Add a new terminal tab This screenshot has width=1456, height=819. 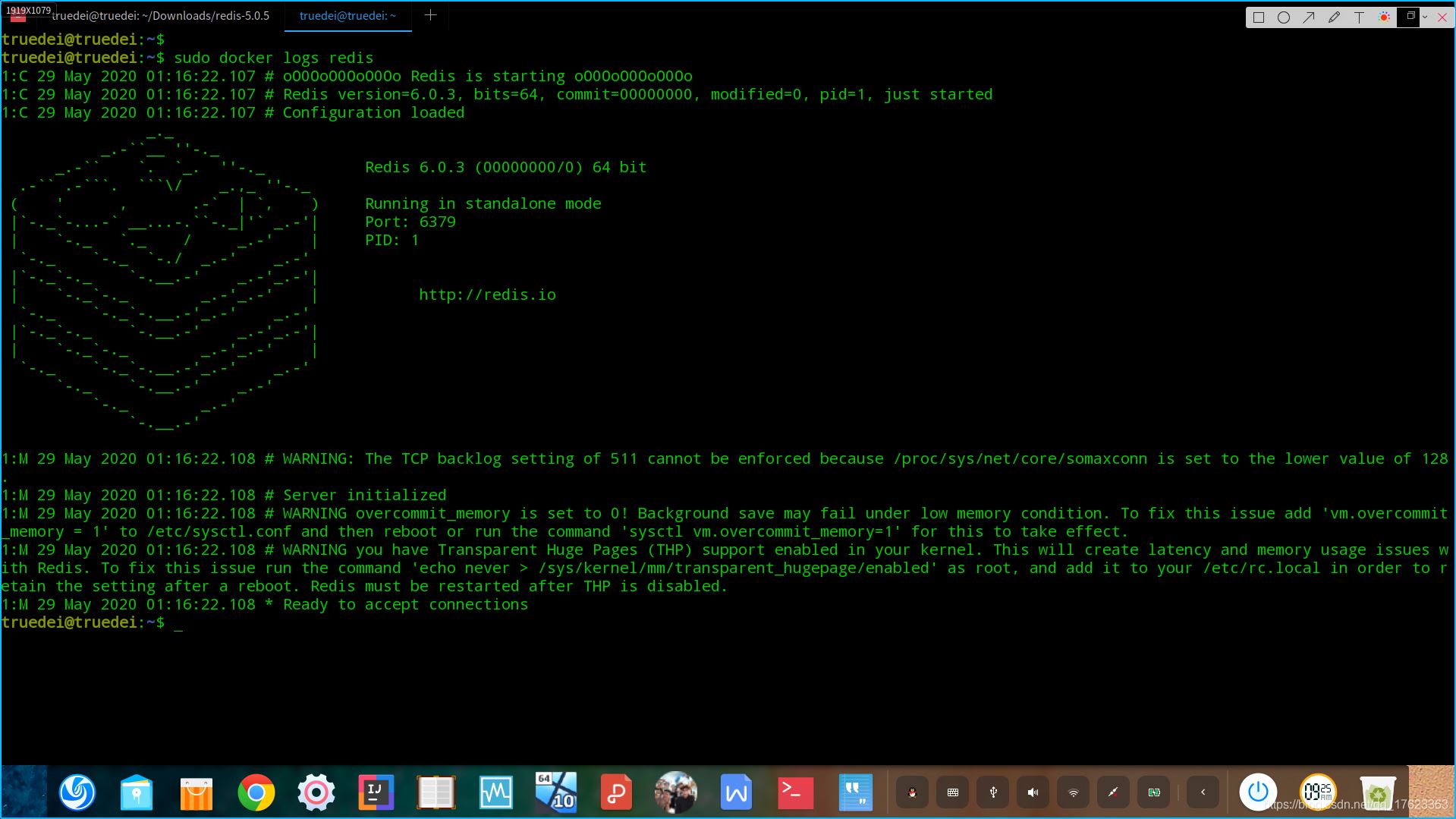pyautogui.click(x=430, y=15)
